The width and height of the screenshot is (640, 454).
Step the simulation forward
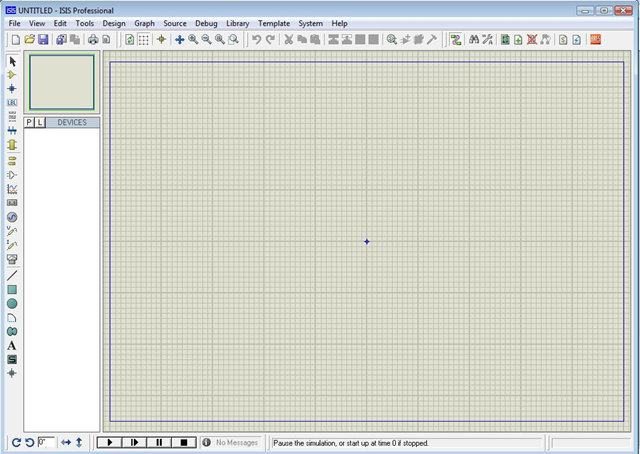coord(134,442)
